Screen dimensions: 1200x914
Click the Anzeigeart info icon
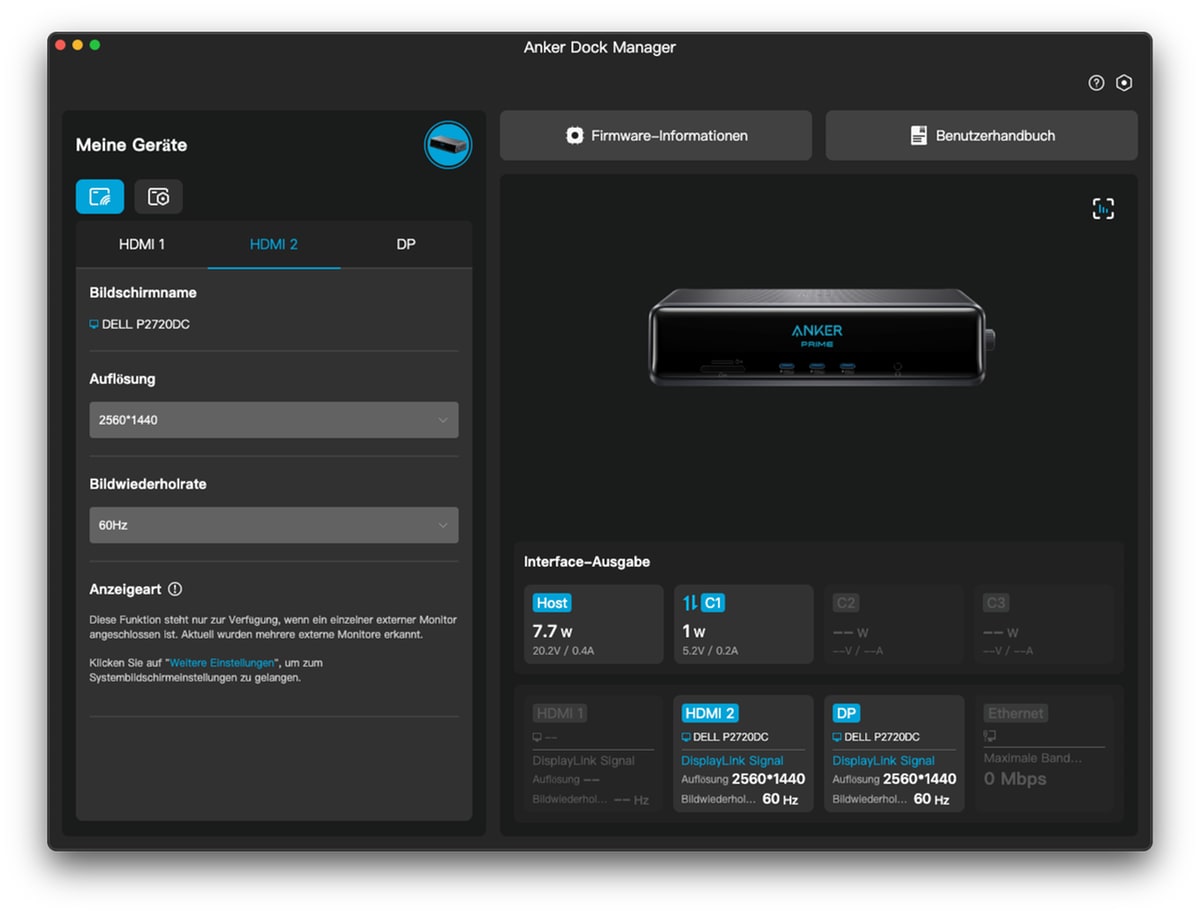(175, 589)
